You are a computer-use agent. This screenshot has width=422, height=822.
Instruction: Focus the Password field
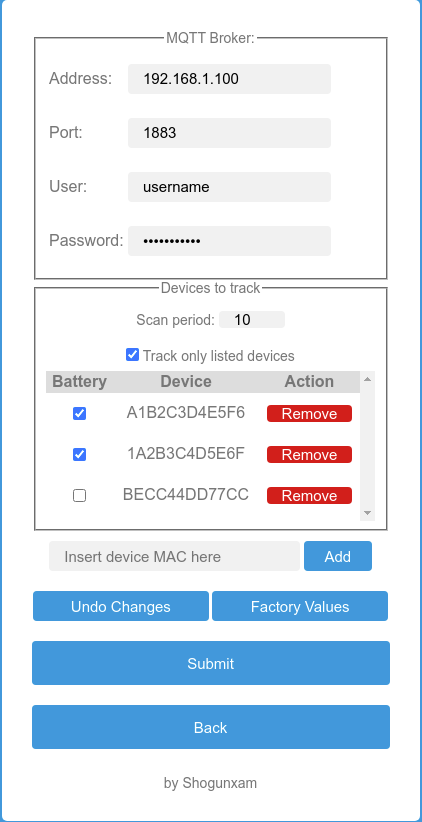click(x=229, y=241)
